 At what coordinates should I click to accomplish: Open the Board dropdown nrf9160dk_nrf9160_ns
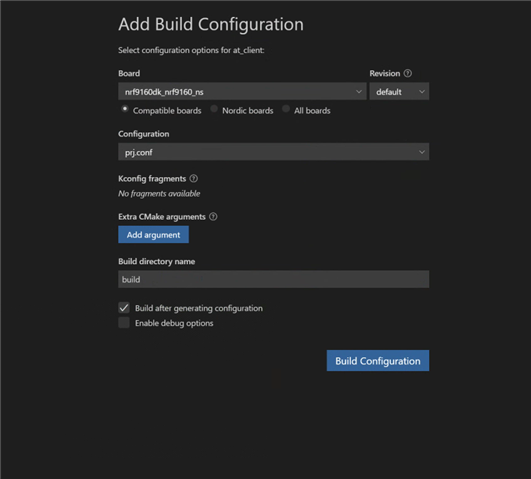[242, 91]
